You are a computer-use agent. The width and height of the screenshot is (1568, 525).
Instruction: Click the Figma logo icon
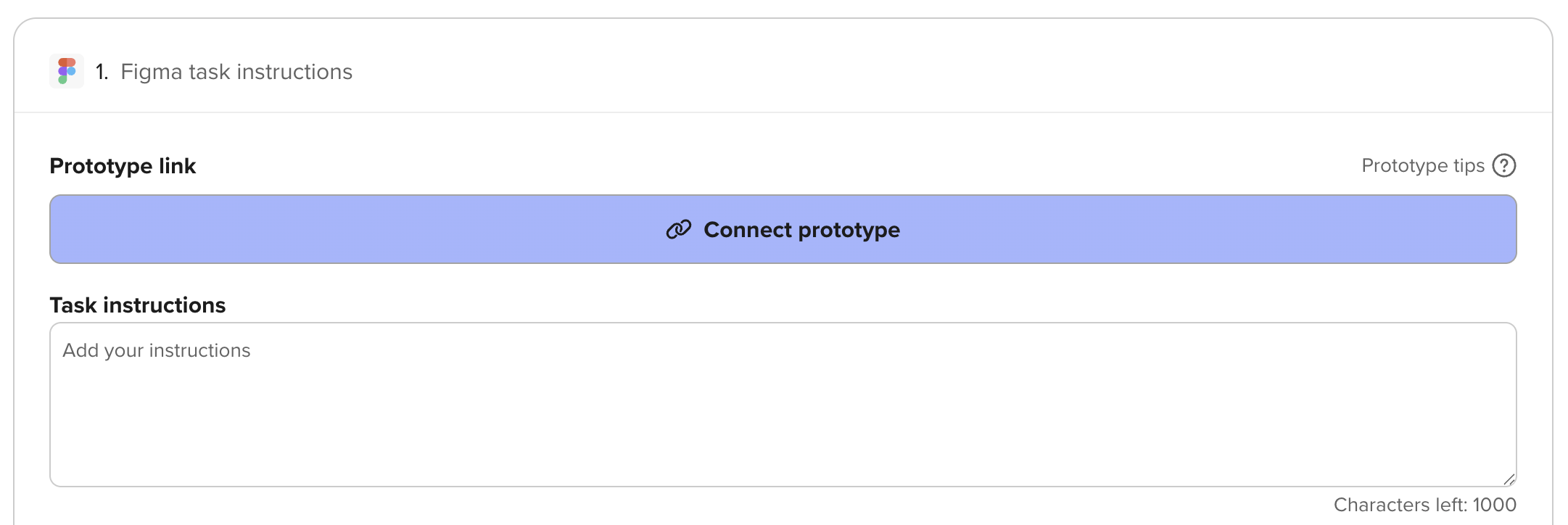pos(67,71)
